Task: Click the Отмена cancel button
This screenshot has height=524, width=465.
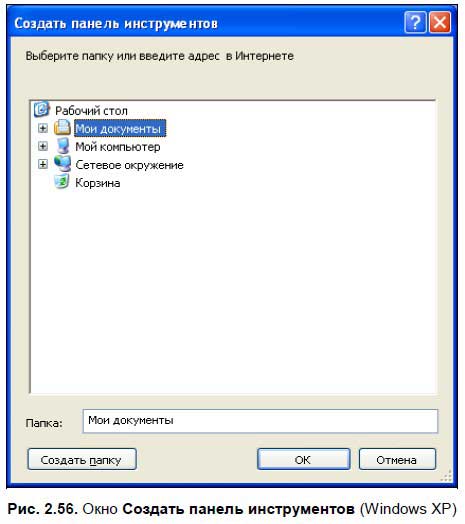Action: (397, 460)
